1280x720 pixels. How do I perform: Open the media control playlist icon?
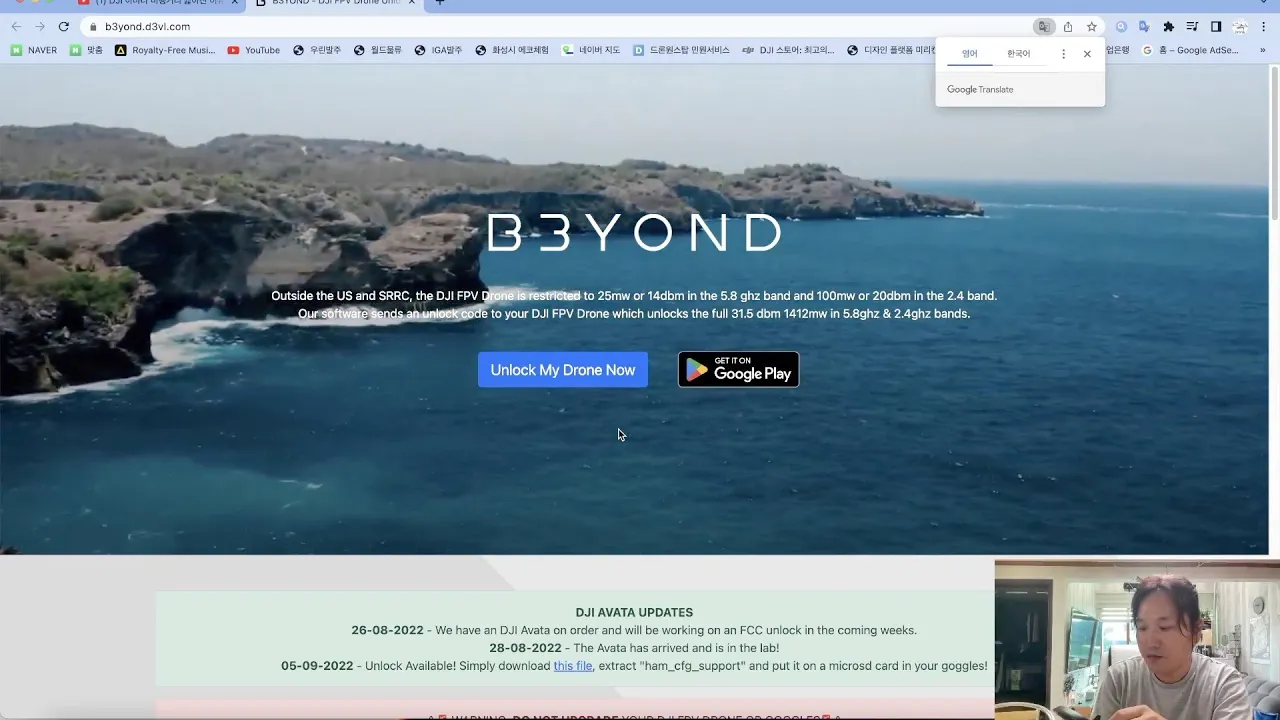[x=1192, y=27]
